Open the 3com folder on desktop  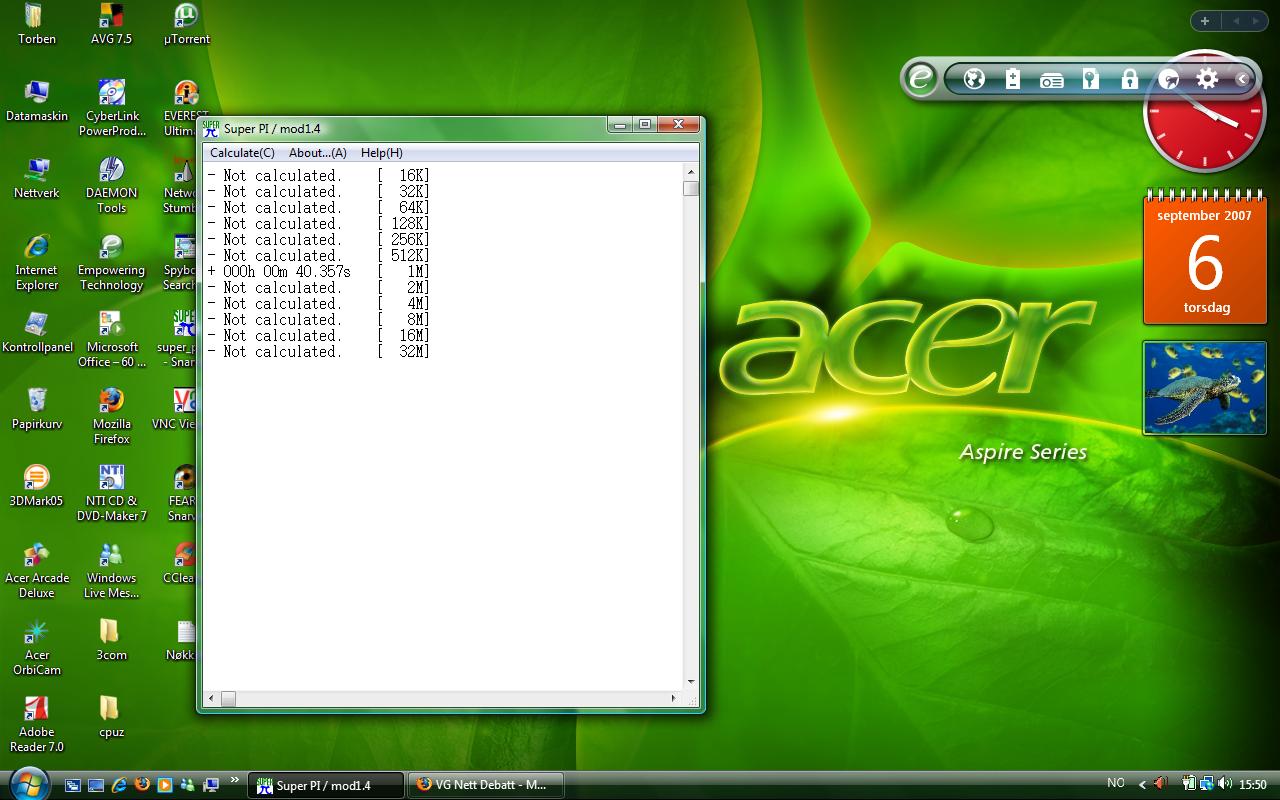(111, 641)
